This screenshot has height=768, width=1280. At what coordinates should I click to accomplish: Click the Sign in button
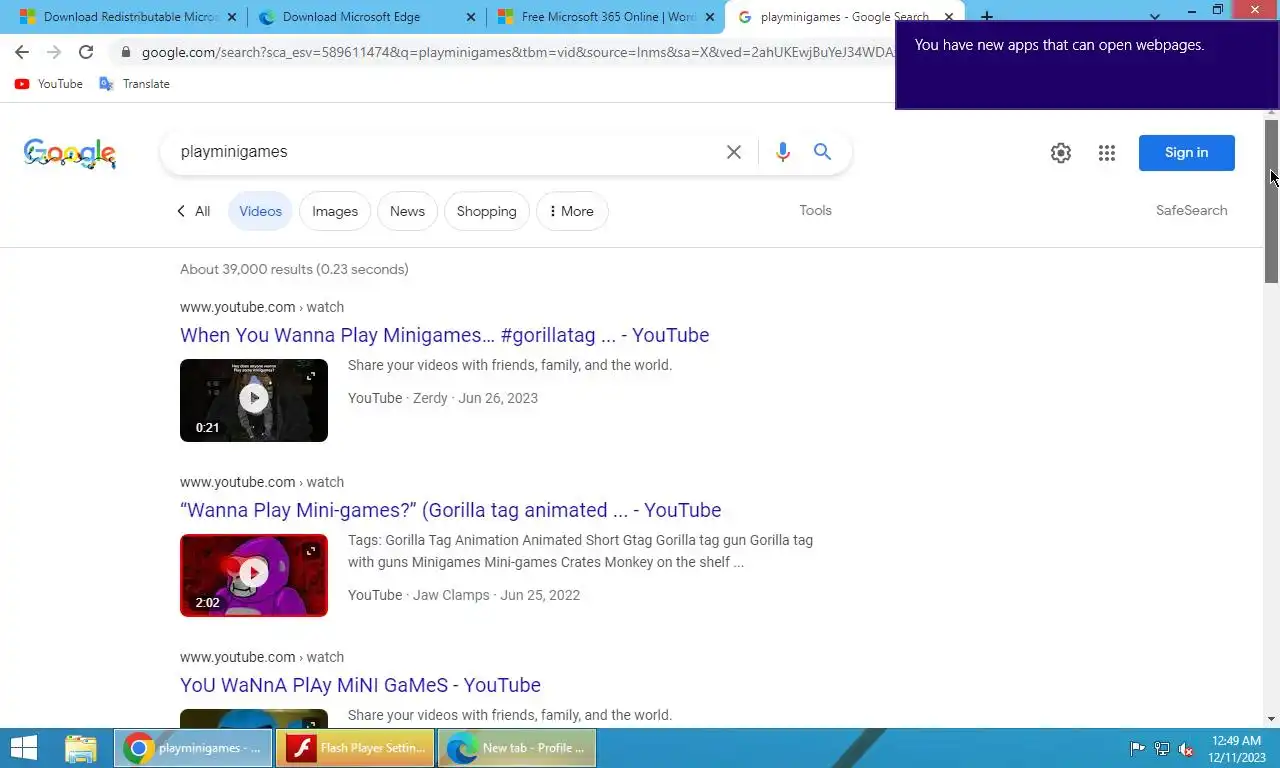pyautogui.click(x=1187, y=153)
